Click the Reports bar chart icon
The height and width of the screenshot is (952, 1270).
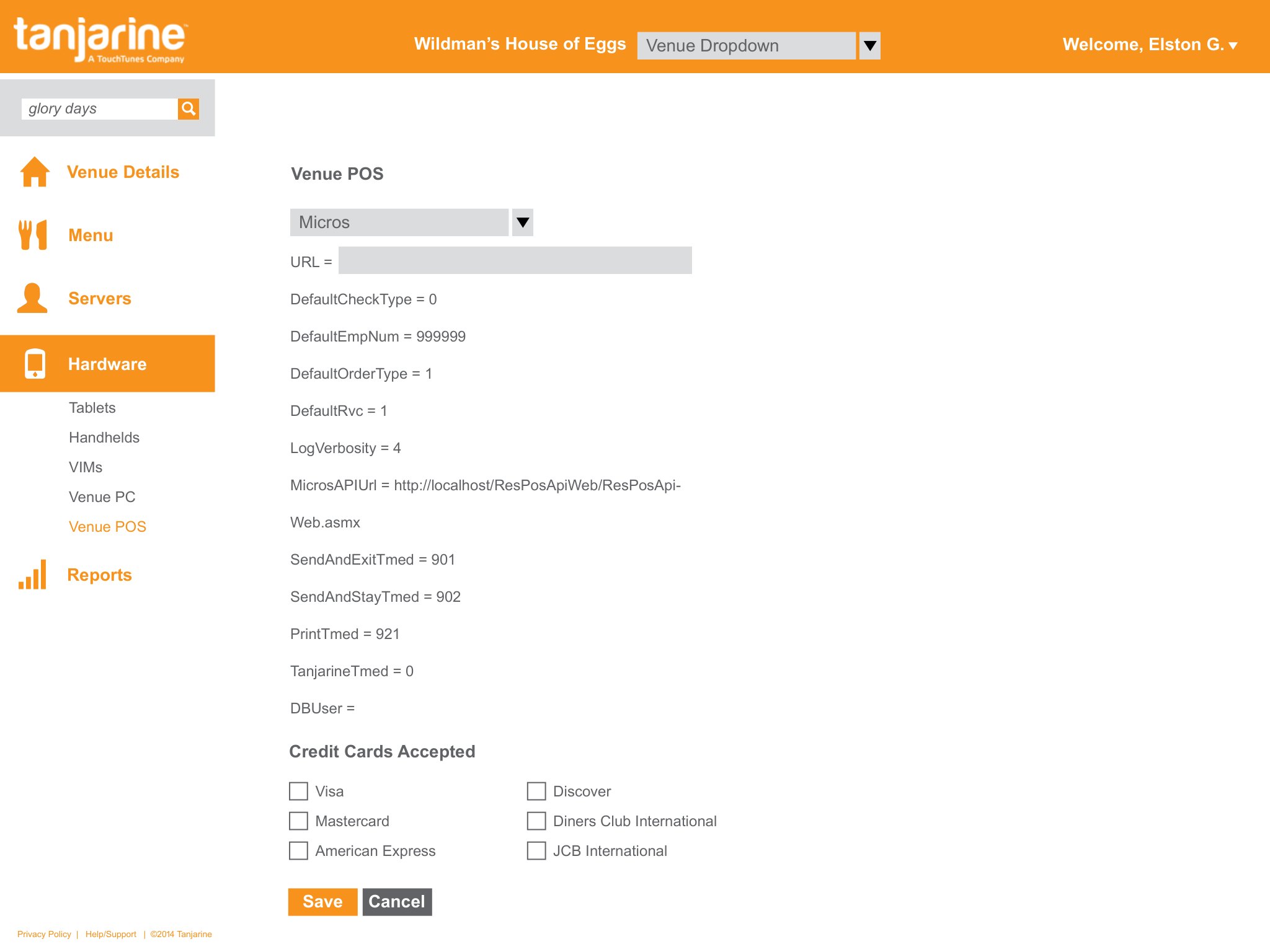(x=32, y=575)
